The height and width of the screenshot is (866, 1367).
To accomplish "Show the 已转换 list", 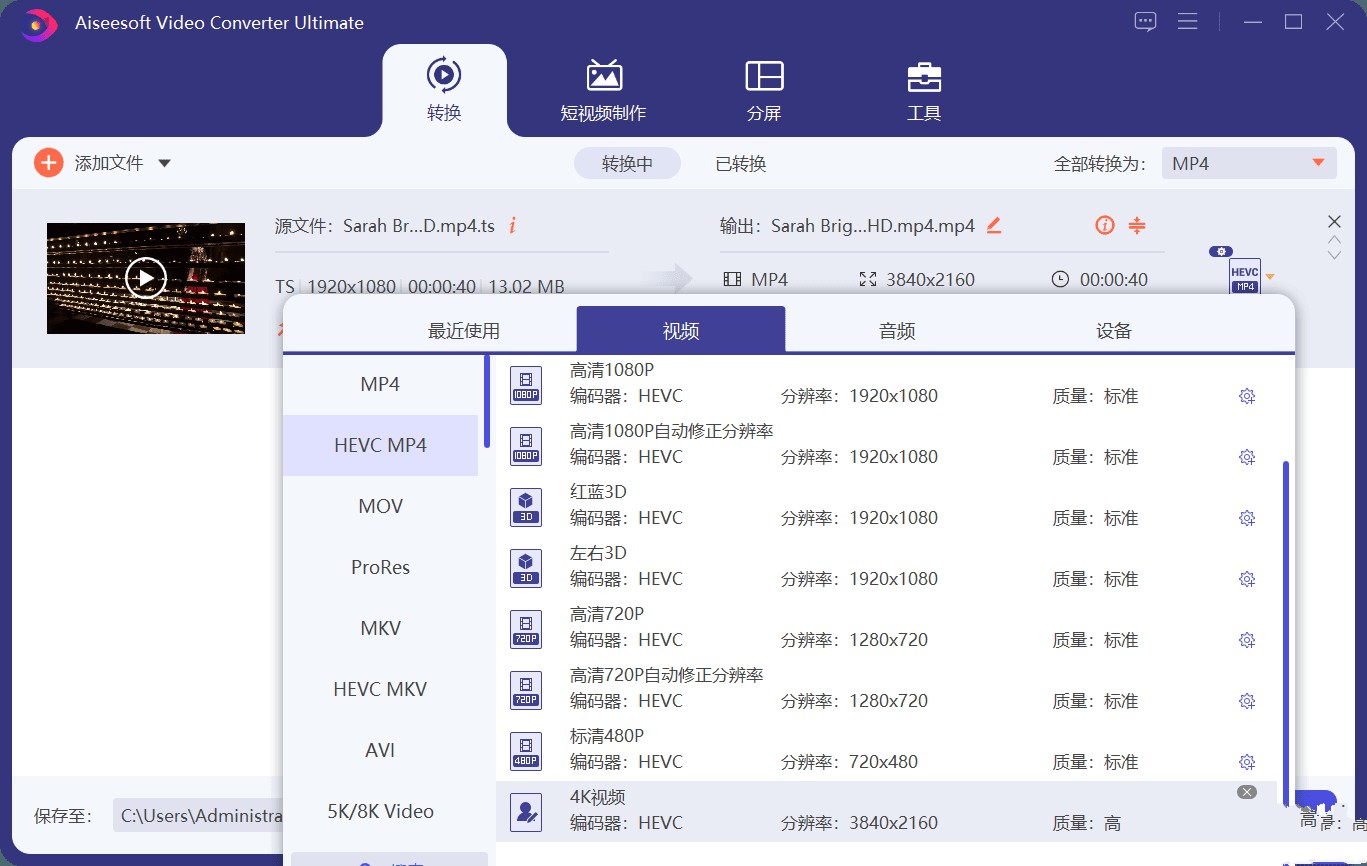I will coord(741,164).
